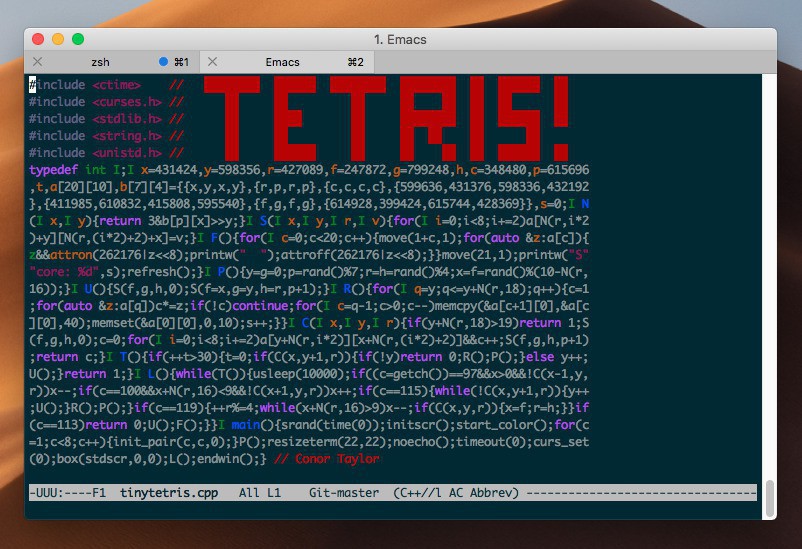
Task: Click Git-master in the mode line
Action: coord(344,493)
